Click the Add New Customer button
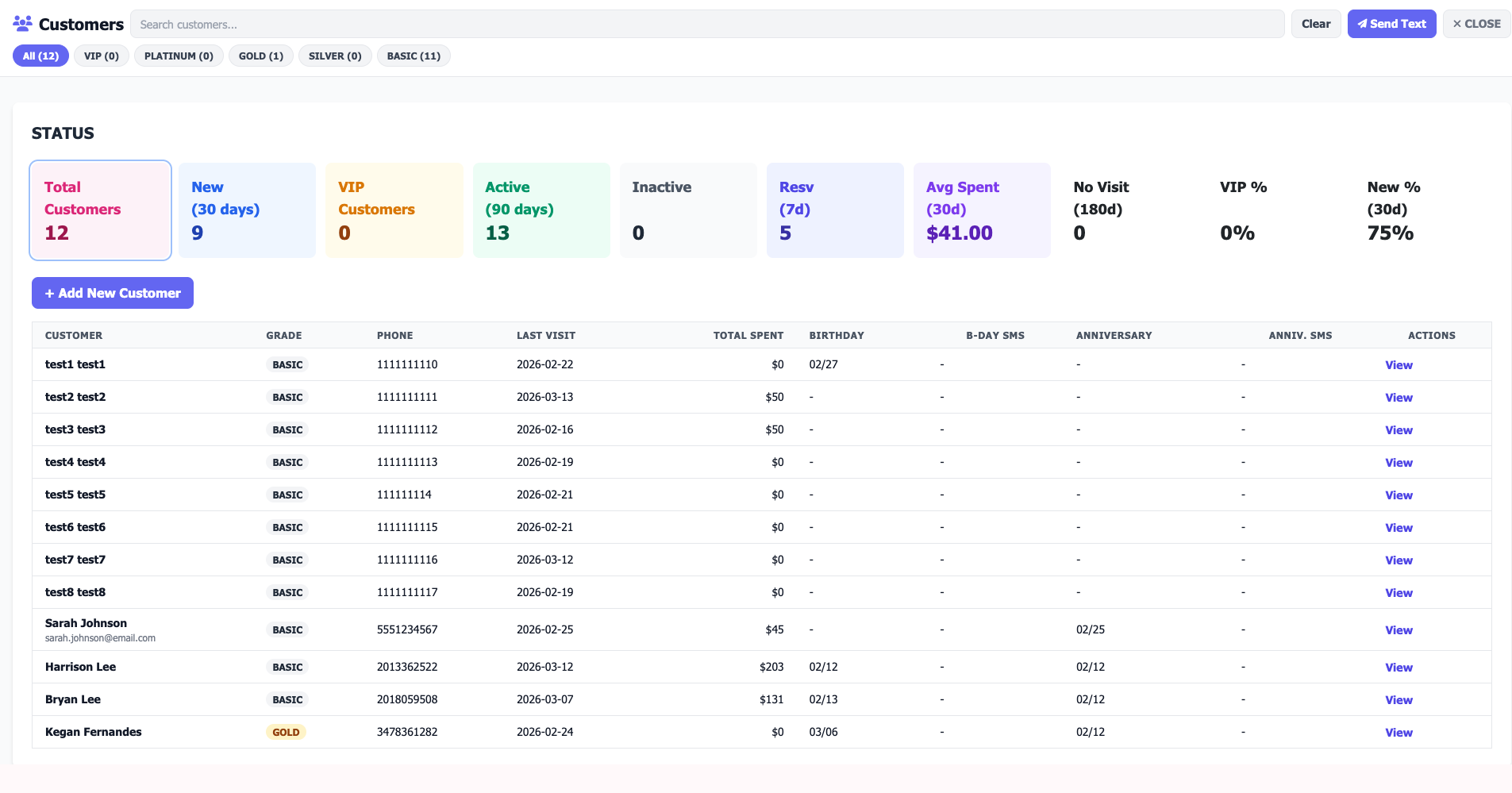Screen dimensions: 1512x793 click(112, 293)
